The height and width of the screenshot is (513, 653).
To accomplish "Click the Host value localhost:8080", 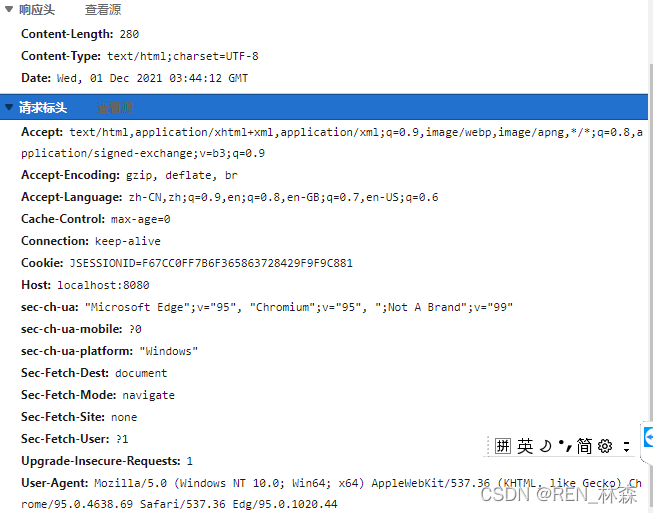I will [x=103, y=285].
